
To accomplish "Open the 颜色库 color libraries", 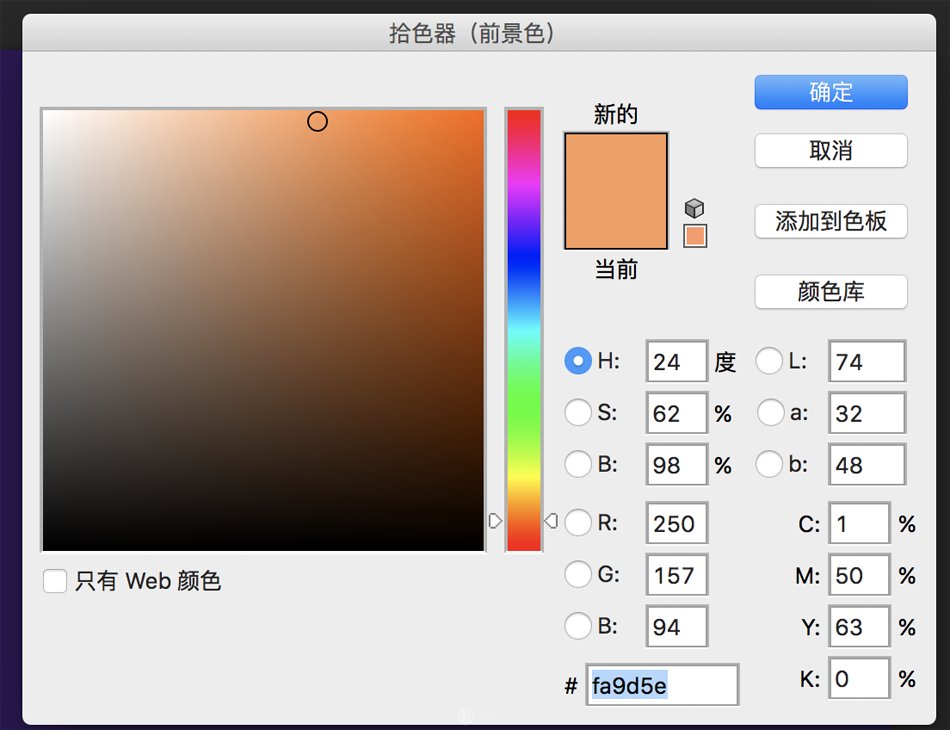I will [x=831, y=292].
